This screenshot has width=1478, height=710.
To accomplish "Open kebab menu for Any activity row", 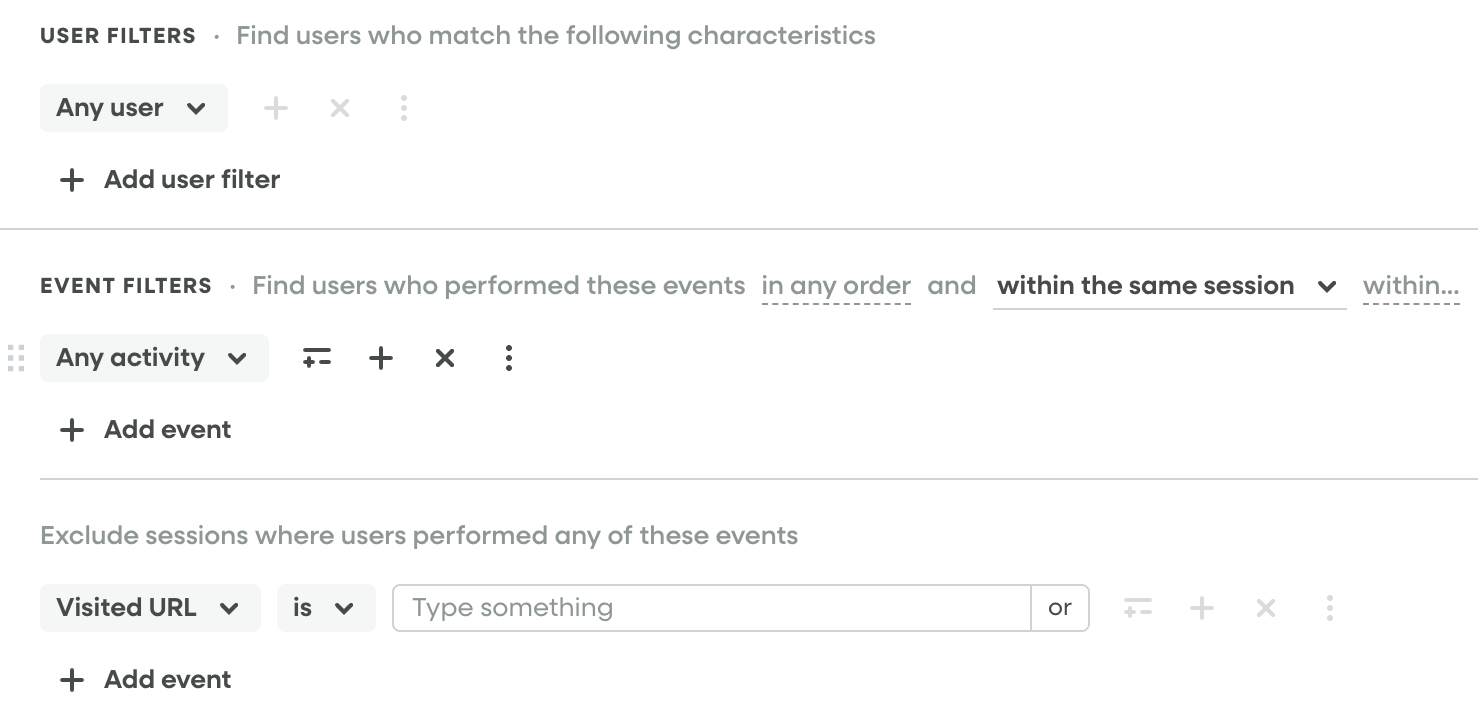I will coord(509,358).
